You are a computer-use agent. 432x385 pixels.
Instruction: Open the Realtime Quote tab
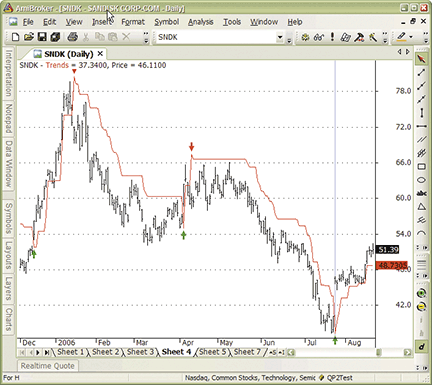click(x=47, y=366)
